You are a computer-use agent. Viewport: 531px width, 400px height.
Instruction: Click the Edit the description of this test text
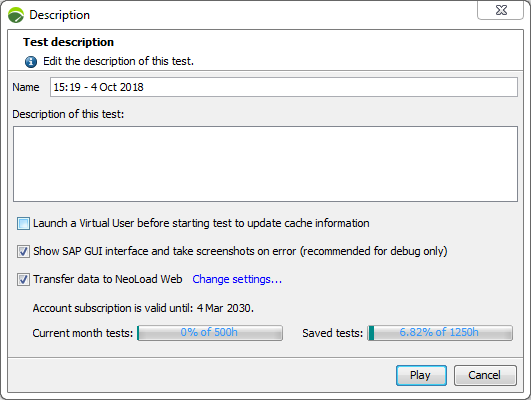[119, 61]
